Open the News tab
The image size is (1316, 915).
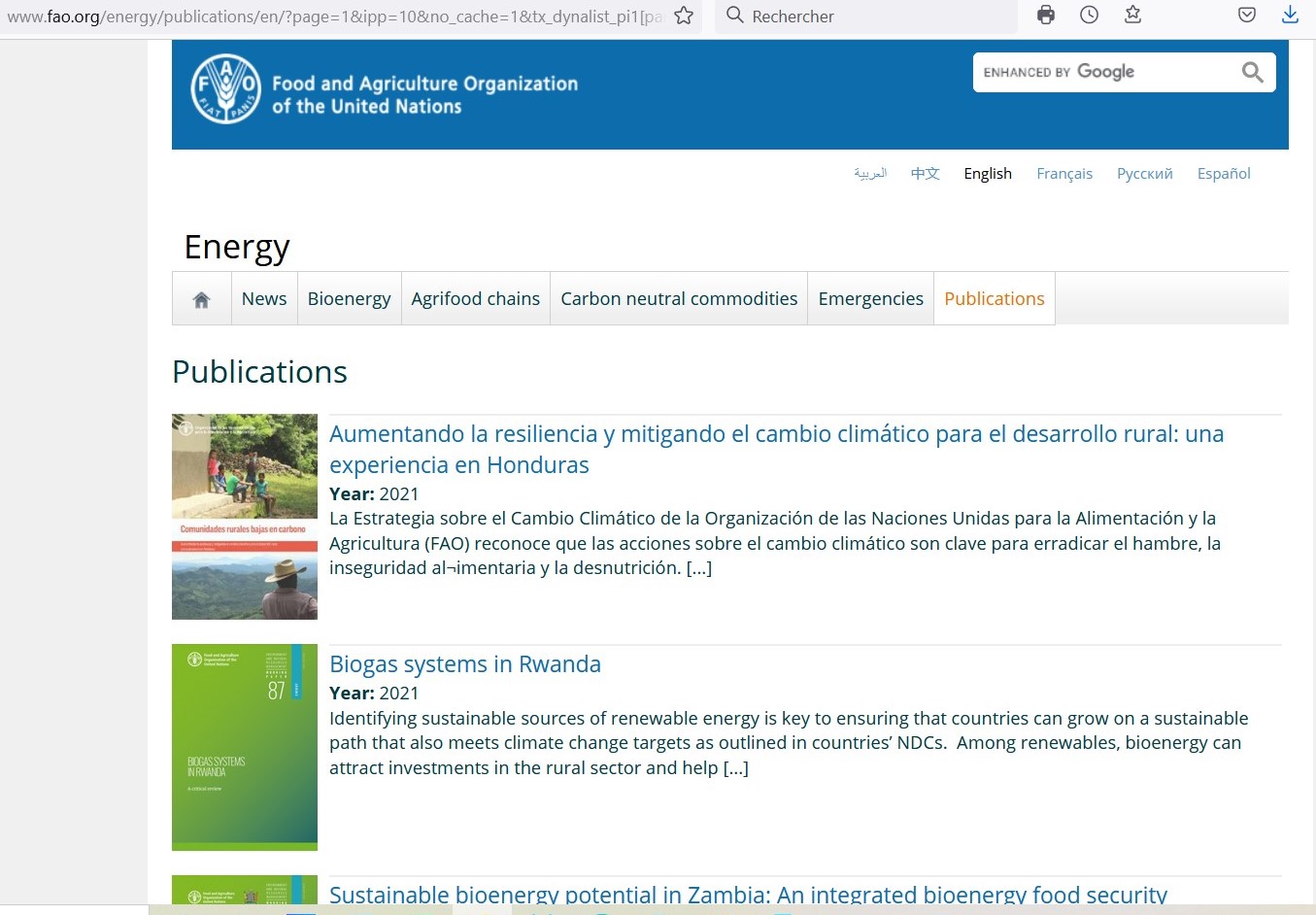(264, 299)
